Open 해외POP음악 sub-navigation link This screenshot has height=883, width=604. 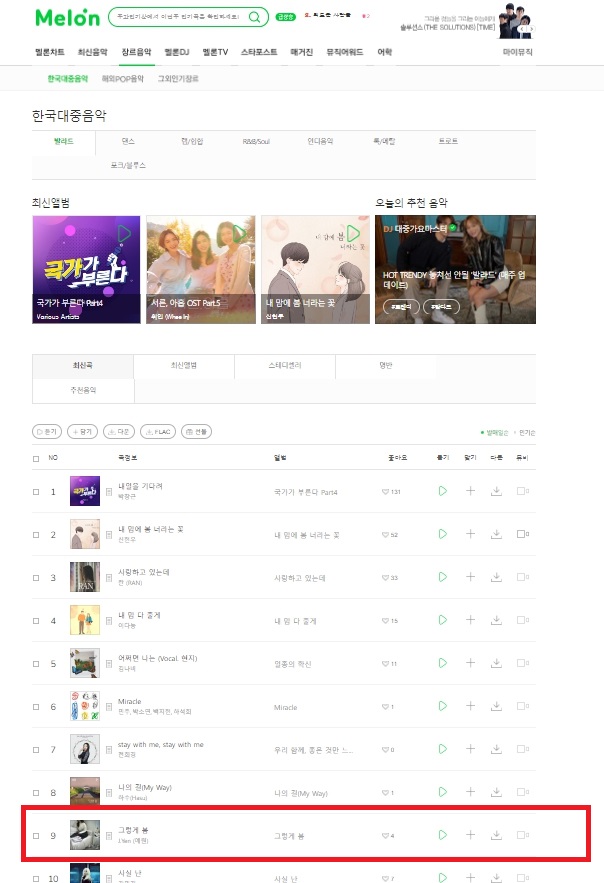pyautogui.click(x=123, y=79)
